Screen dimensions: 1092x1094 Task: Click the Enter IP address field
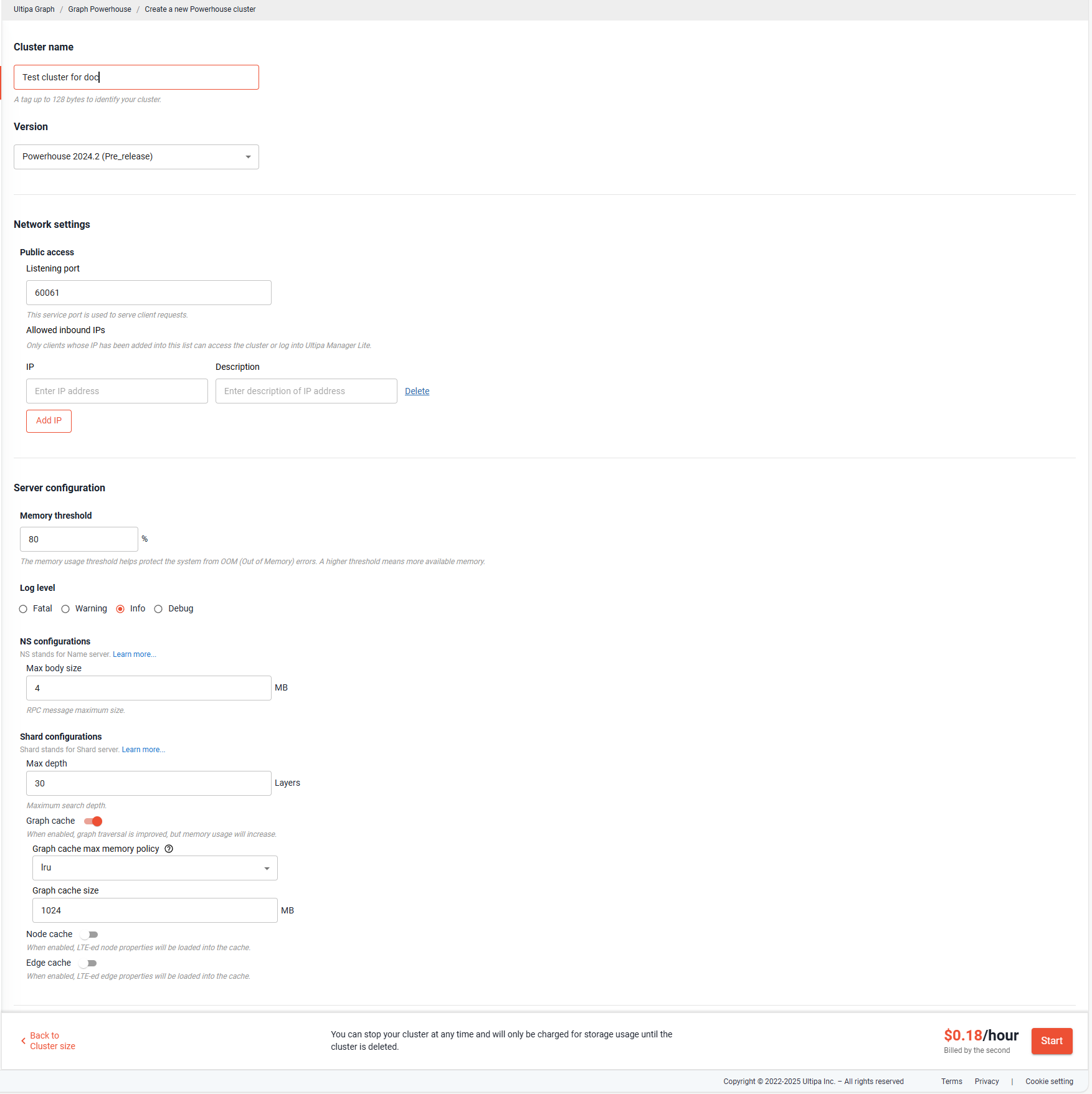click(x=117, y=391)
